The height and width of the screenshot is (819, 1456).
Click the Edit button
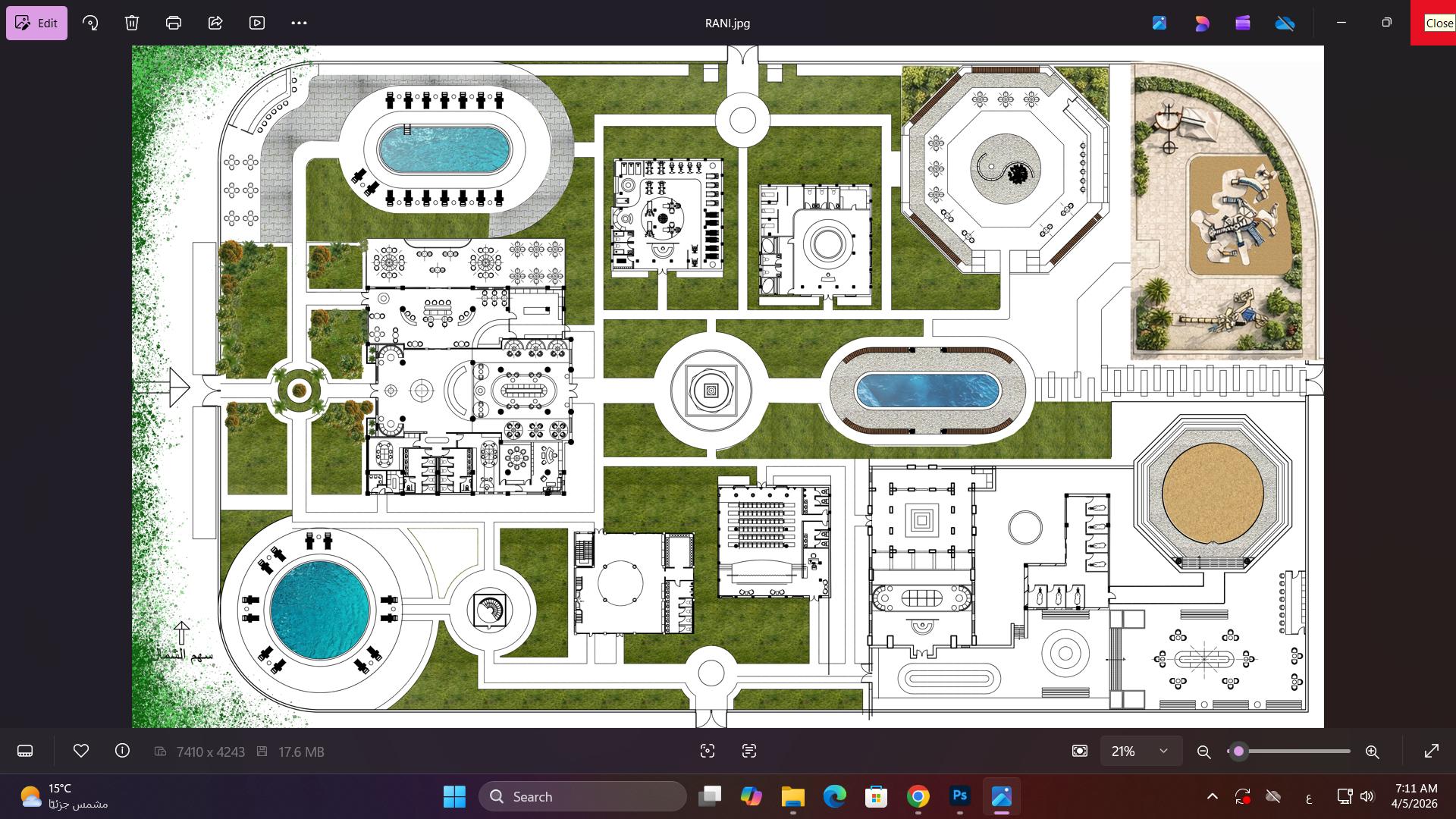(36, 23)
